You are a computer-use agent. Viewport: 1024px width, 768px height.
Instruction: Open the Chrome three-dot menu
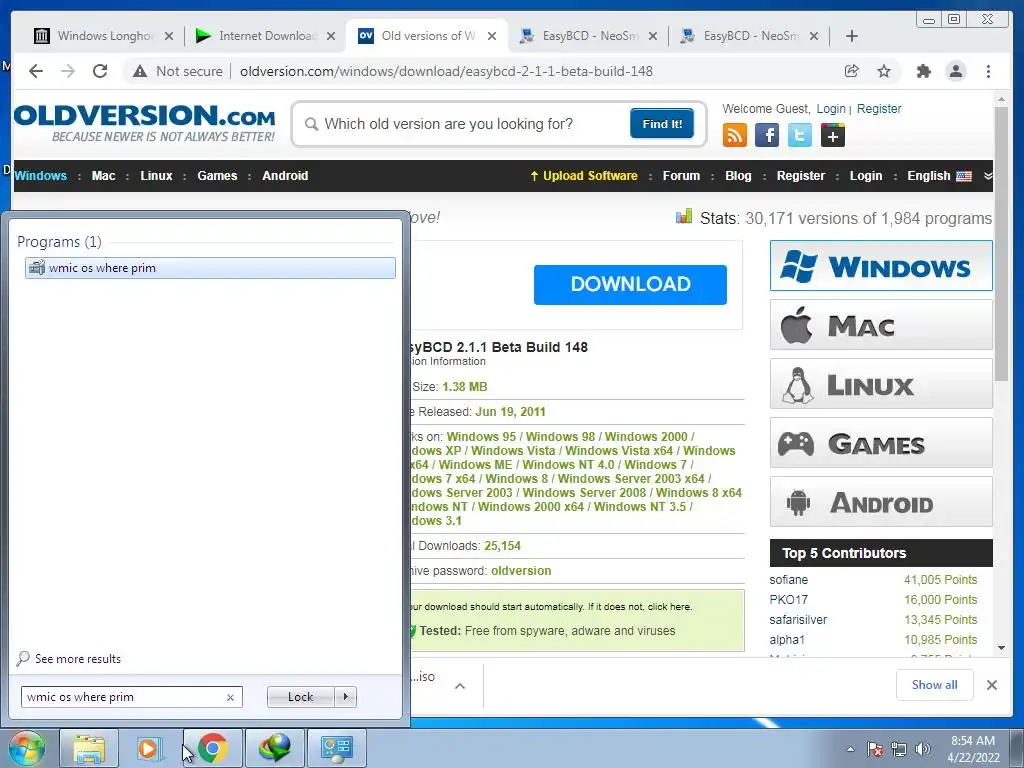[989, 71]
